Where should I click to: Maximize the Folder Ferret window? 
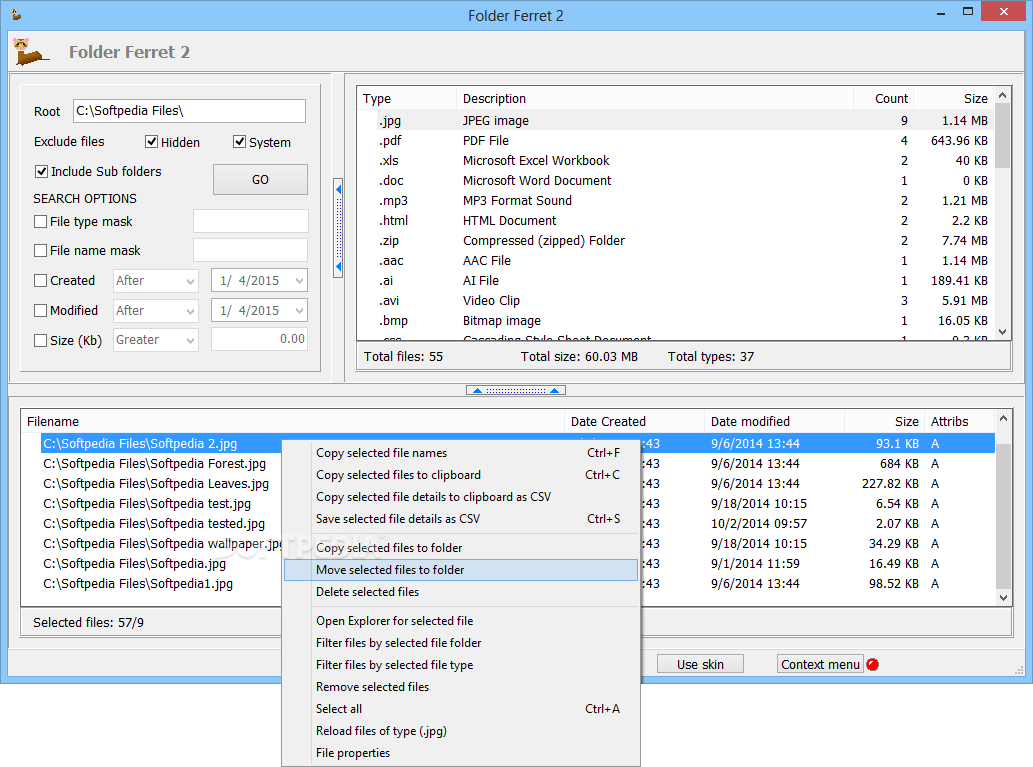click(x=967, y=11)
